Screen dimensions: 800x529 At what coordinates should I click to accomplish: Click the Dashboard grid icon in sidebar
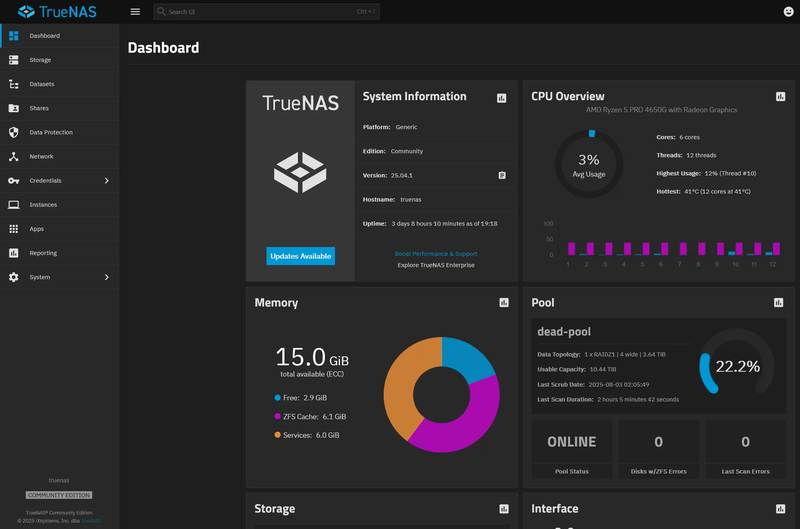(x=14, y=36)
